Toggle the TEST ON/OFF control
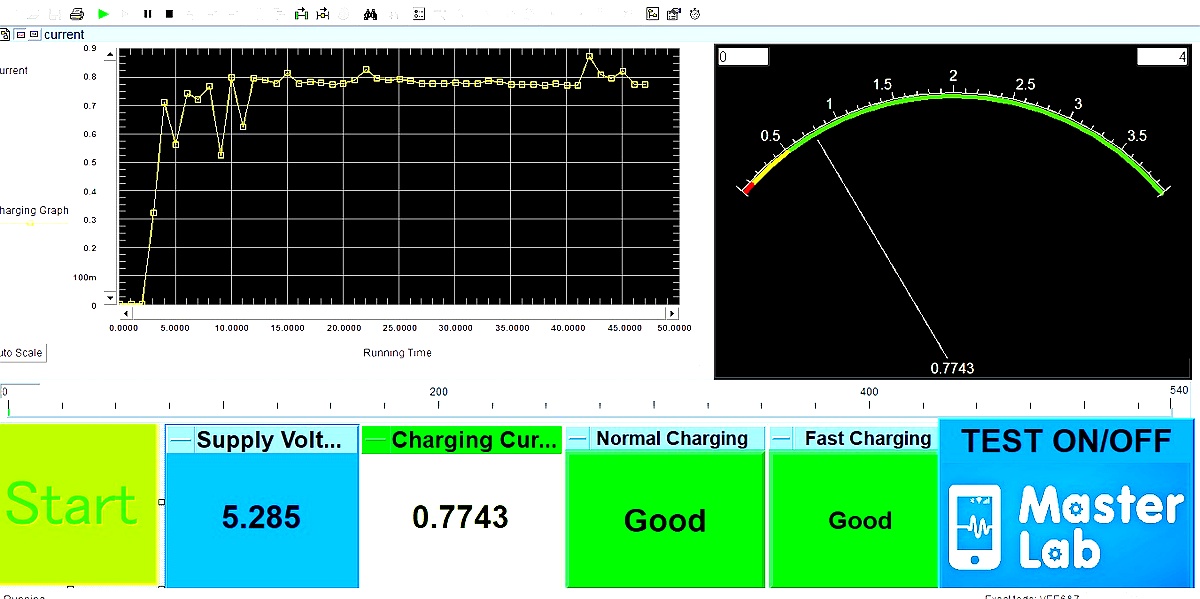The height and width of the screenshot is (599, 1200). coord(1066,440)
